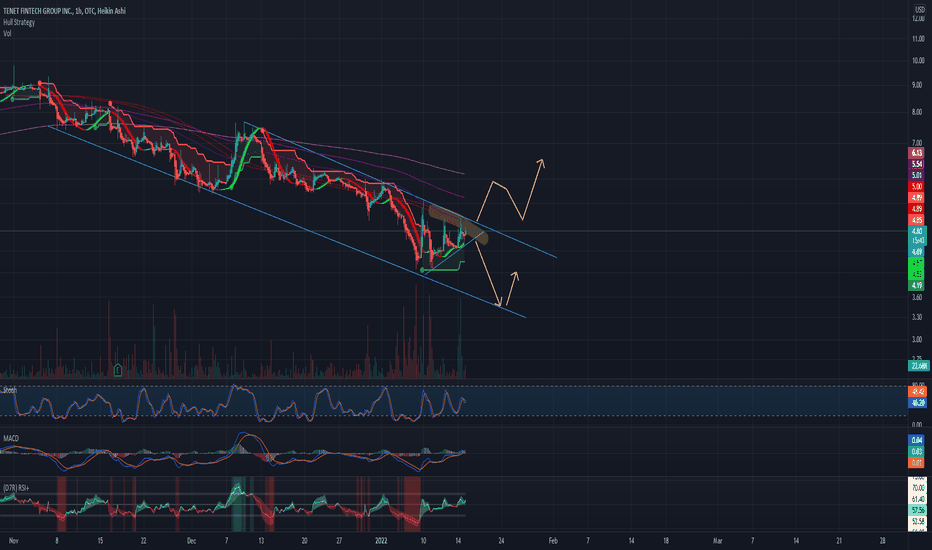932x550 pixels.
Task: Click the Dec date on the time axis
Action: point(191,541)
